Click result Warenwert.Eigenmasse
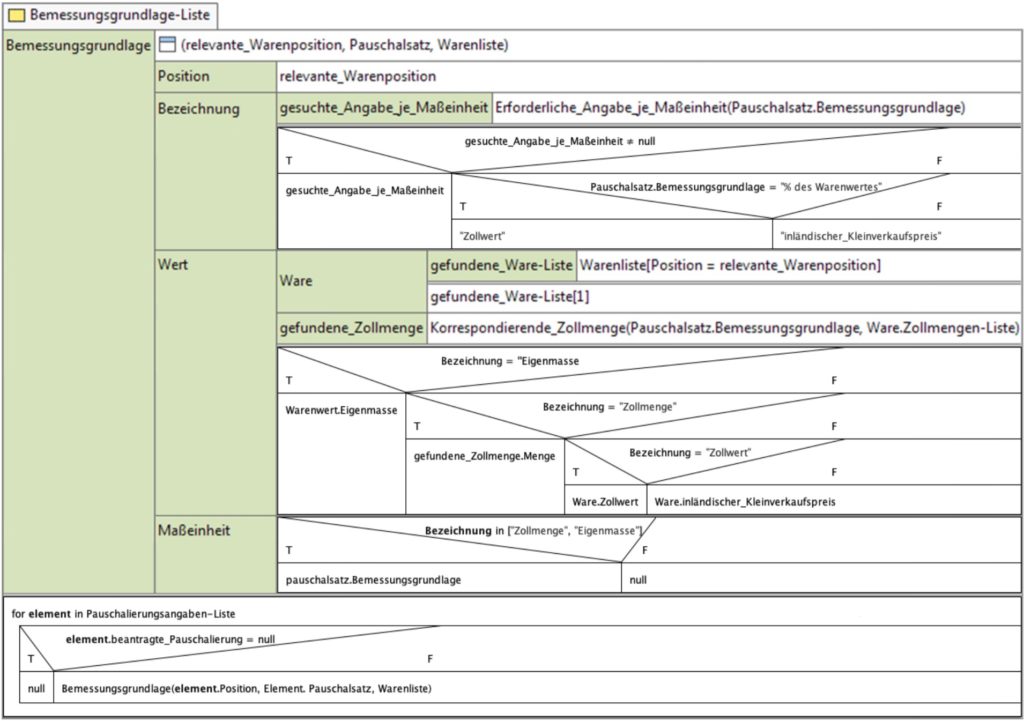The image size is (1024, 721). (341, 410)
